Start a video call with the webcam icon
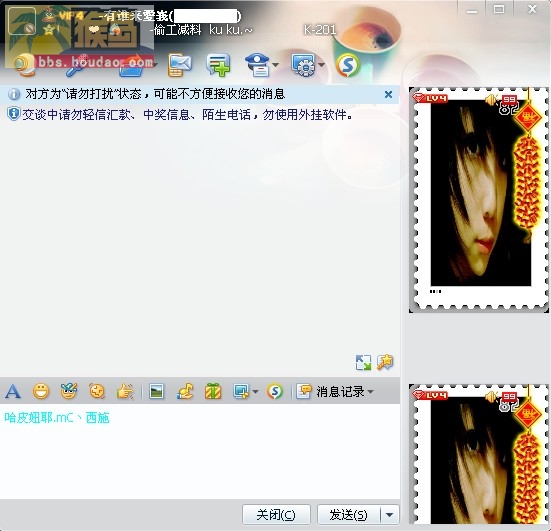This screenshot has width=551, height=531. 24,65
